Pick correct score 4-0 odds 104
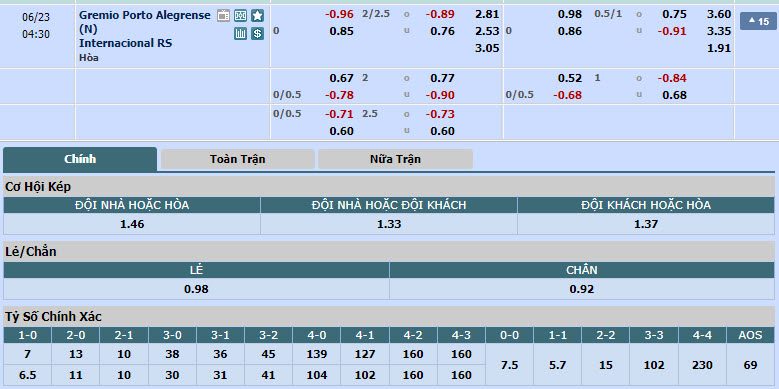The image size is (779, 389). click(316, 375)
